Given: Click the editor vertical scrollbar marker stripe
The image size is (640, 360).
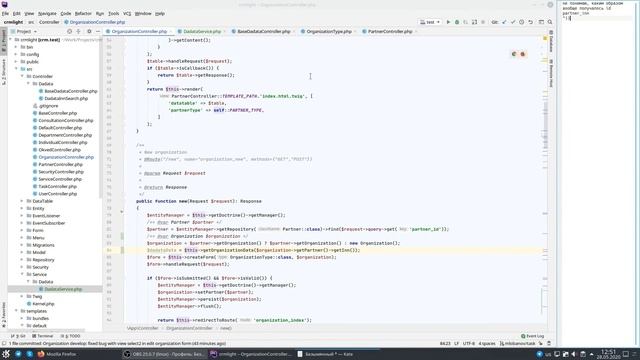Looking at the screenshot, I should tap(545, 180).
